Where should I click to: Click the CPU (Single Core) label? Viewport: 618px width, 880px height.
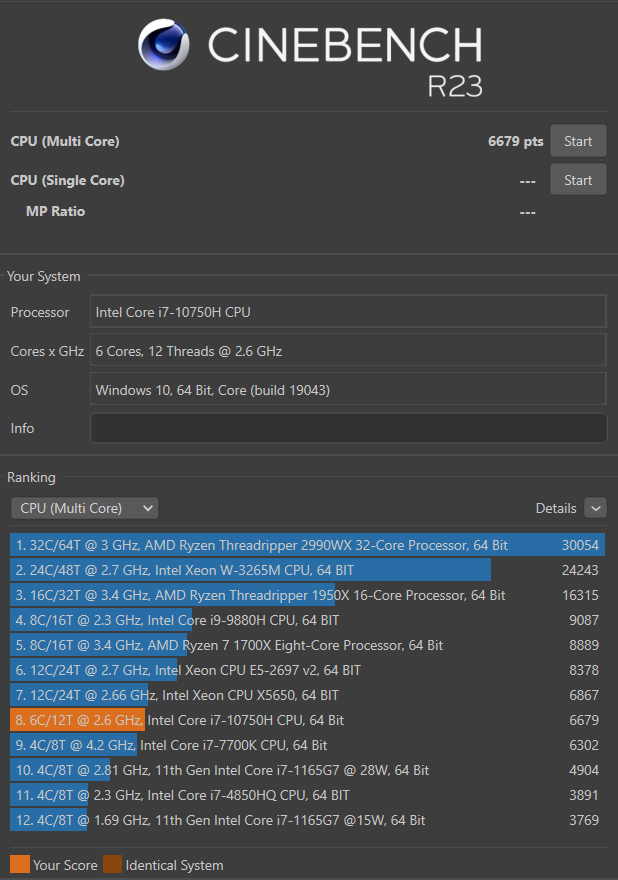pyautogui.click(x=67, y=180)
